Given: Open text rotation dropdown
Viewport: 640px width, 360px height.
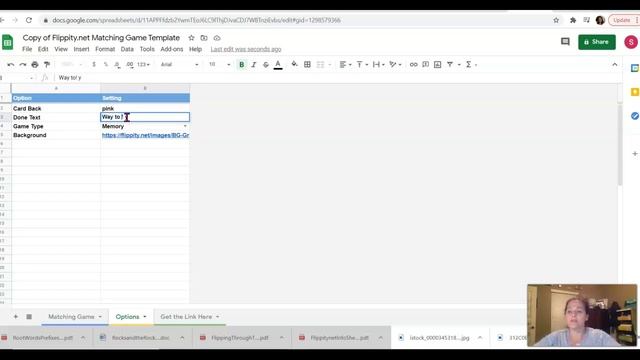Looking at the screenshot, I should [x=395, y=64].
